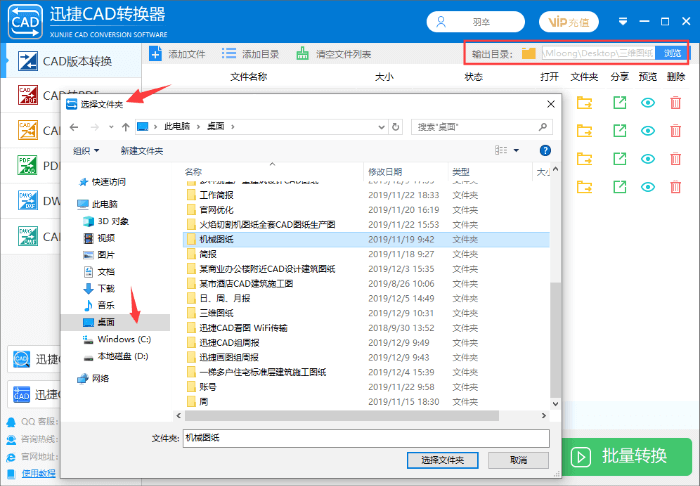Open folder icon for second file row
Screen dimensions: 700x486
584,131
